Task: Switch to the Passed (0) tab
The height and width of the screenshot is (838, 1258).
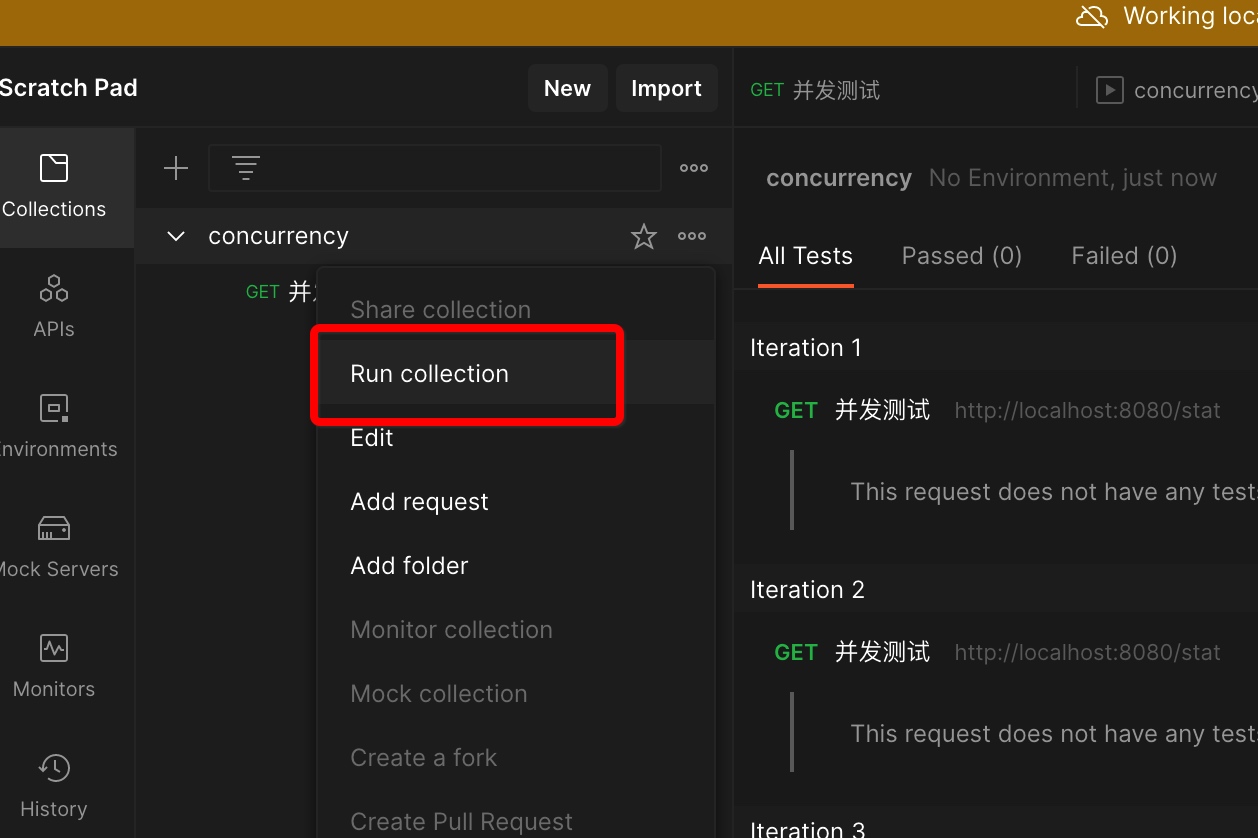Action: [961, 256]
